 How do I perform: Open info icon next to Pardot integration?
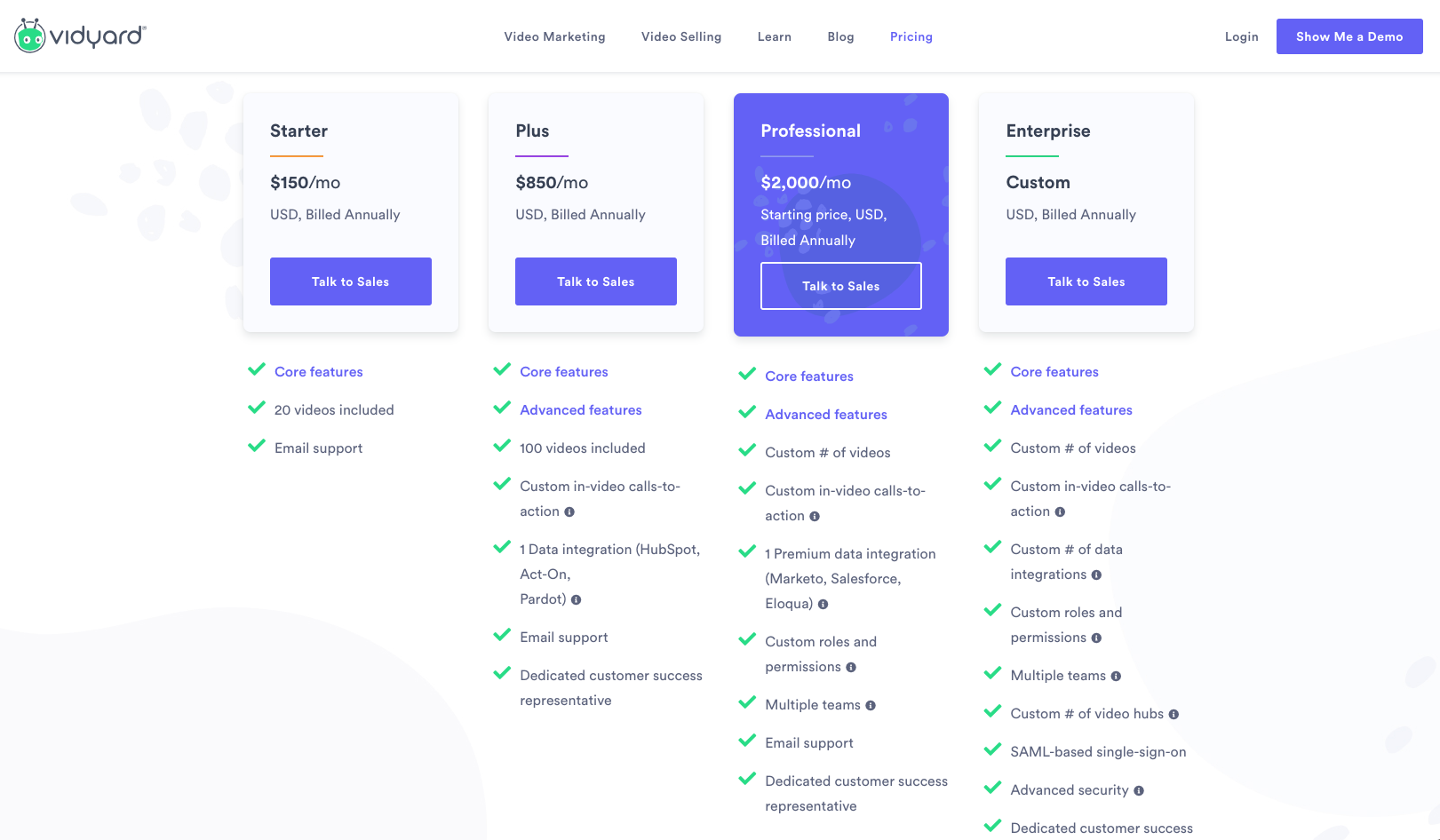tap(576, 600)
